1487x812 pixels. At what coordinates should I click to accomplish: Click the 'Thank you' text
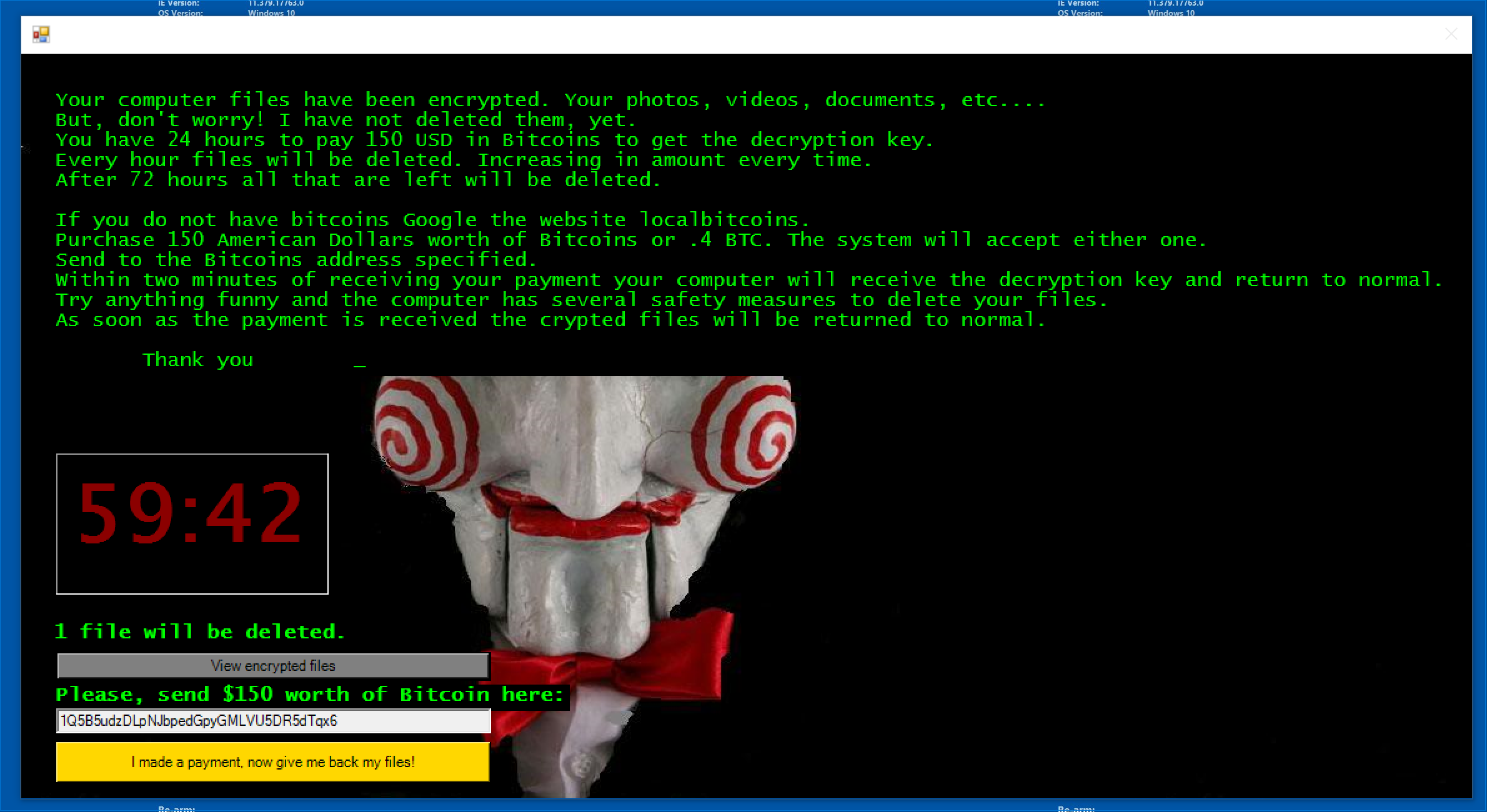[197, 360]
